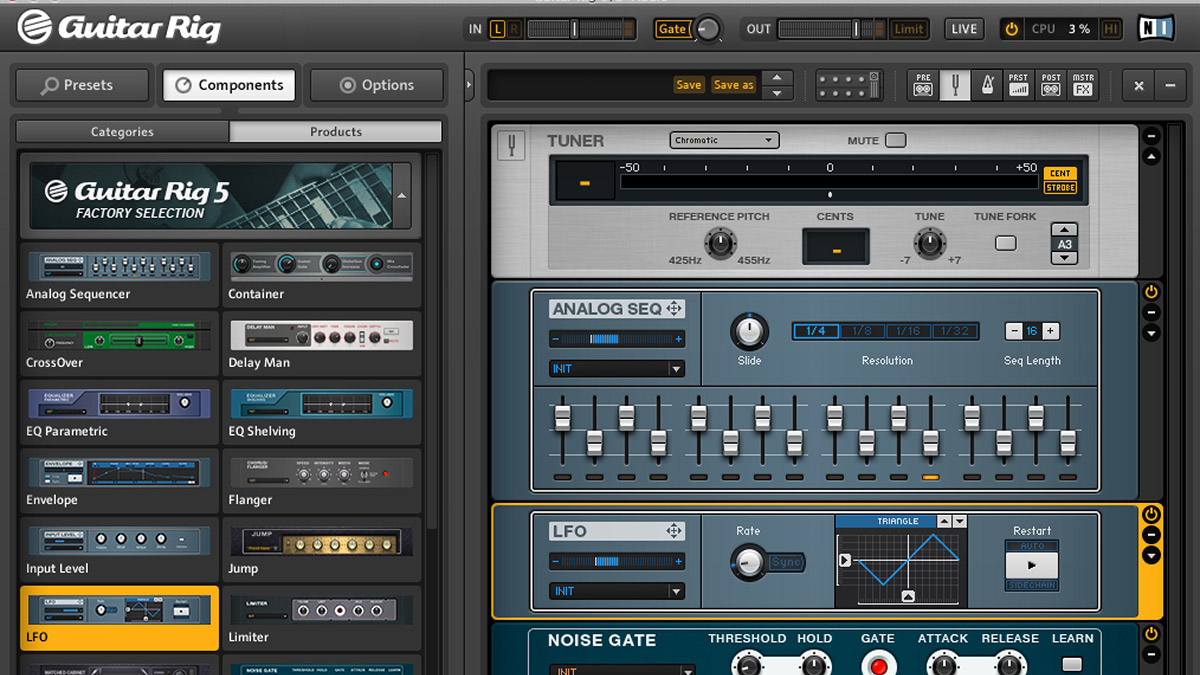
Task: Switch to the Products tab
Action: 334,131
